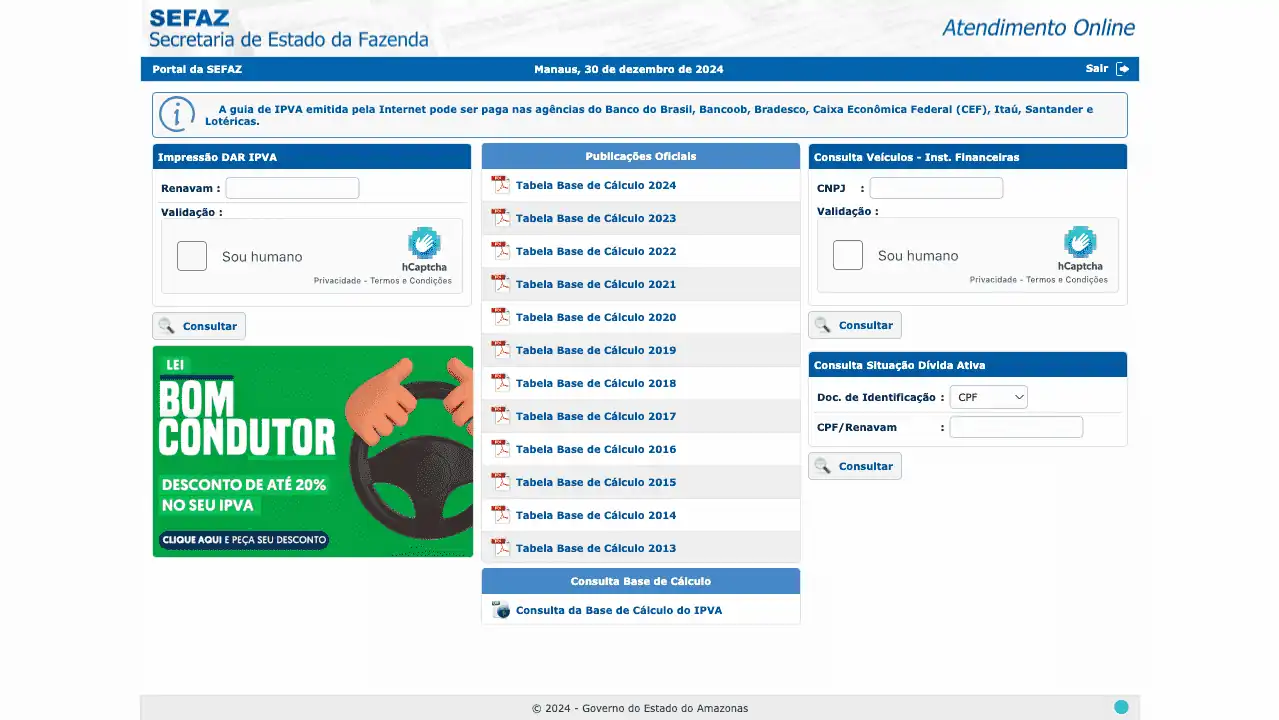1279x720 pixels.
Task: Open the Portal da SEFAZ menu item
Action: (x=197, y=69)
